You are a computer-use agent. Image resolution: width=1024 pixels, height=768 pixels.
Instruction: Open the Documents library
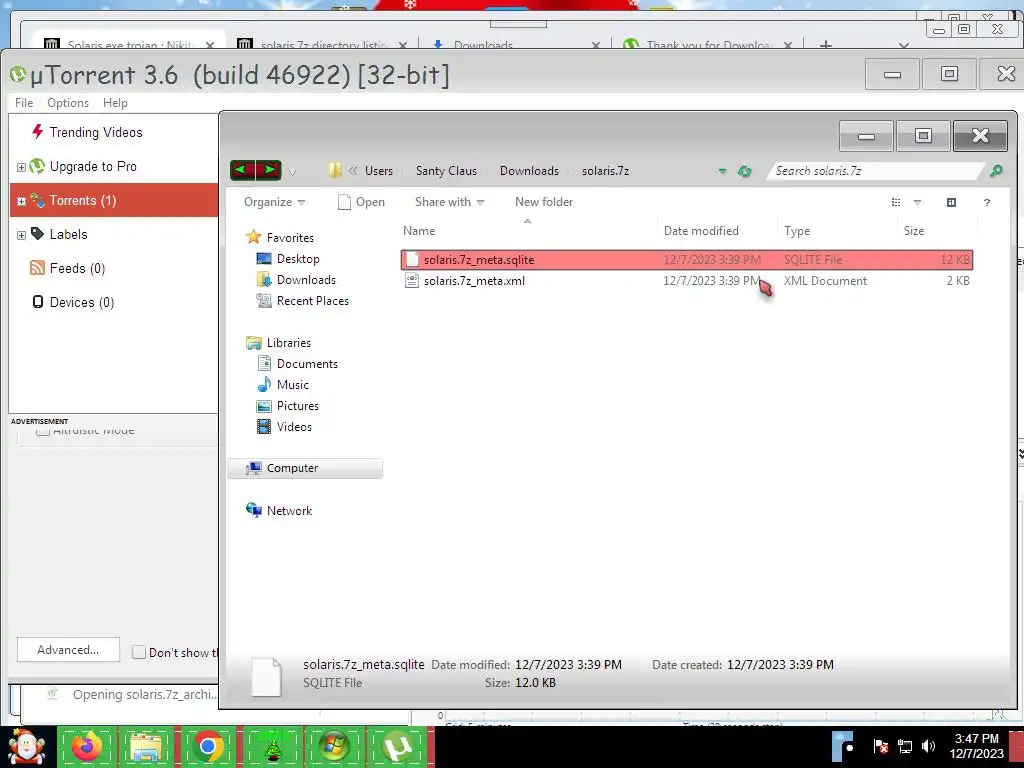[307, 363]
